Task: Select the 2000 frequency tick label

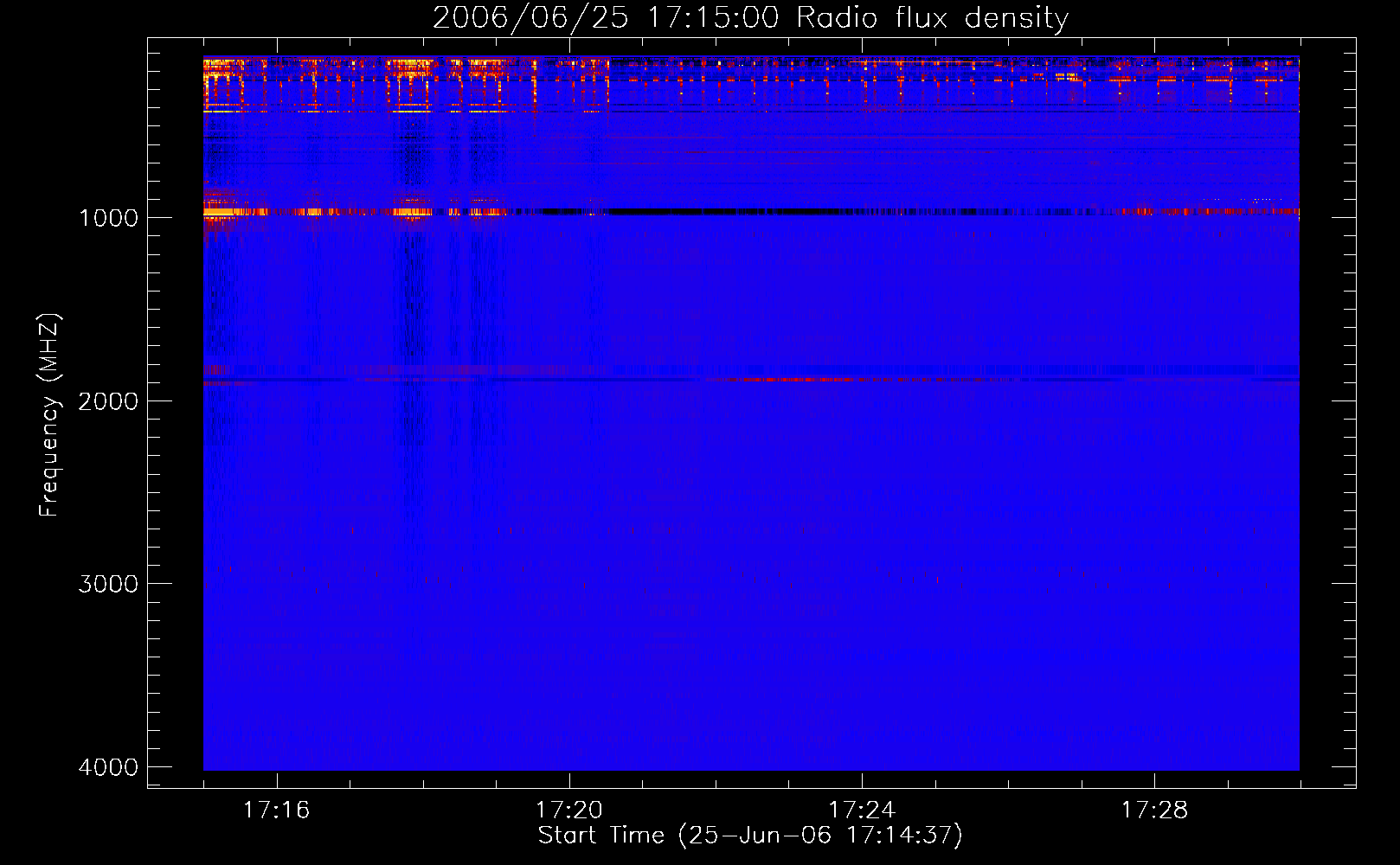Action: pyautogui.click(x=108, y=400)
